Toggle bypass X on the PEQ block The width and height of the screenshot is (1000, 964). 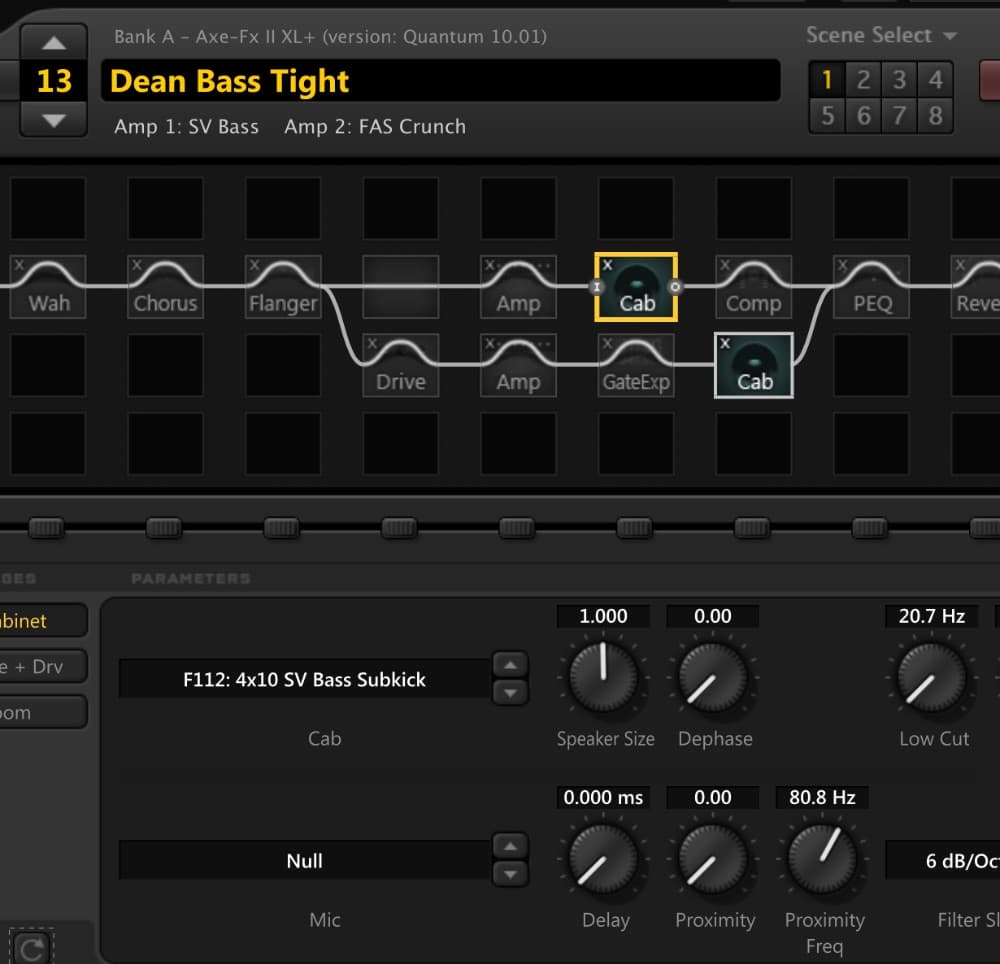842,265
